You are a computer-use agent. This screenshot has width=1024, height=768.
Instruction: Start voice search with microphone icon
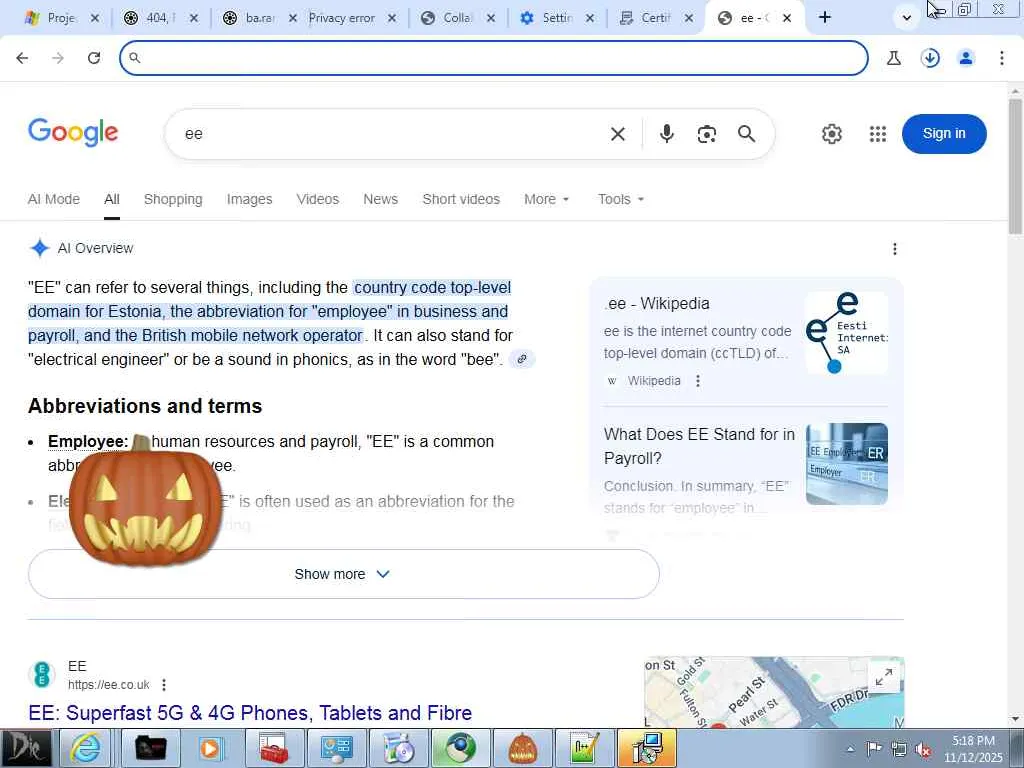click(x=666, y=134)
